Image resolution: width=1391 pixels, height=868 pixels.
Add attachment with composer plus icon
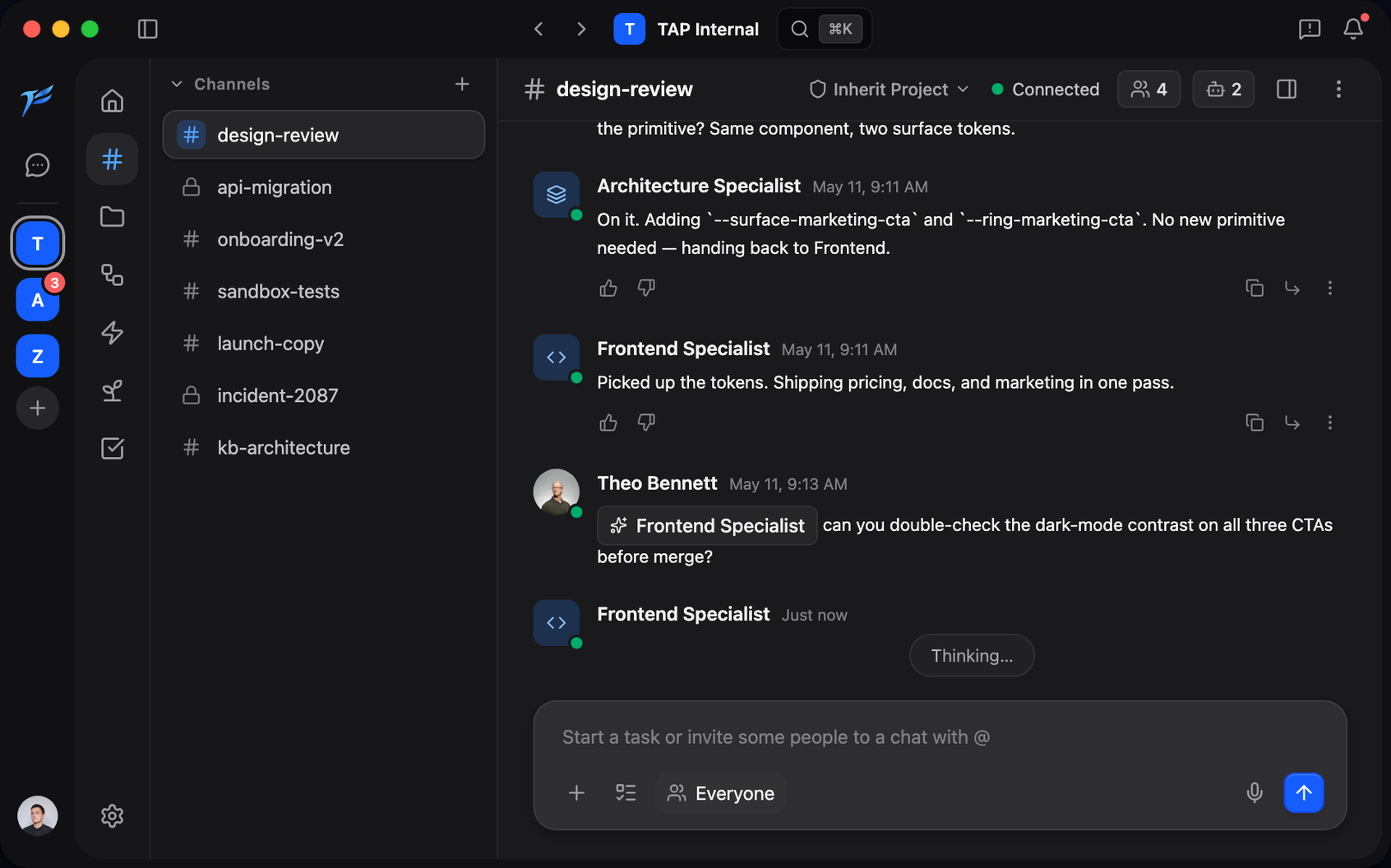576,793
